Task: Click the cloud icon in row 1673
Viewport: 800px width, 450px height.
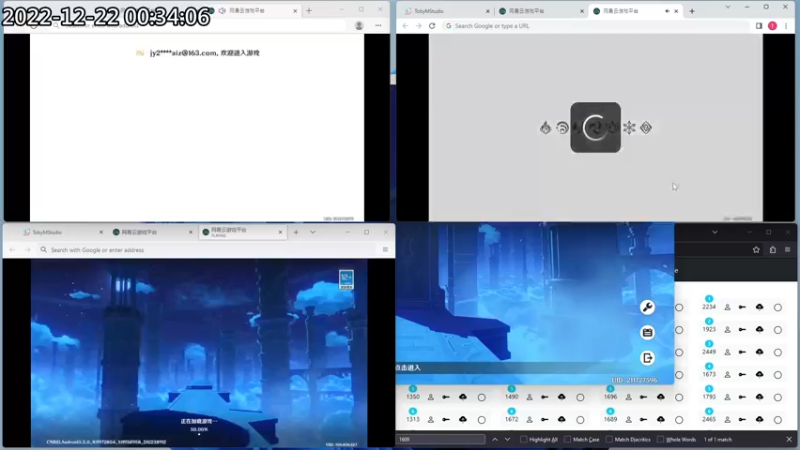Action: [x=759, y=374]
